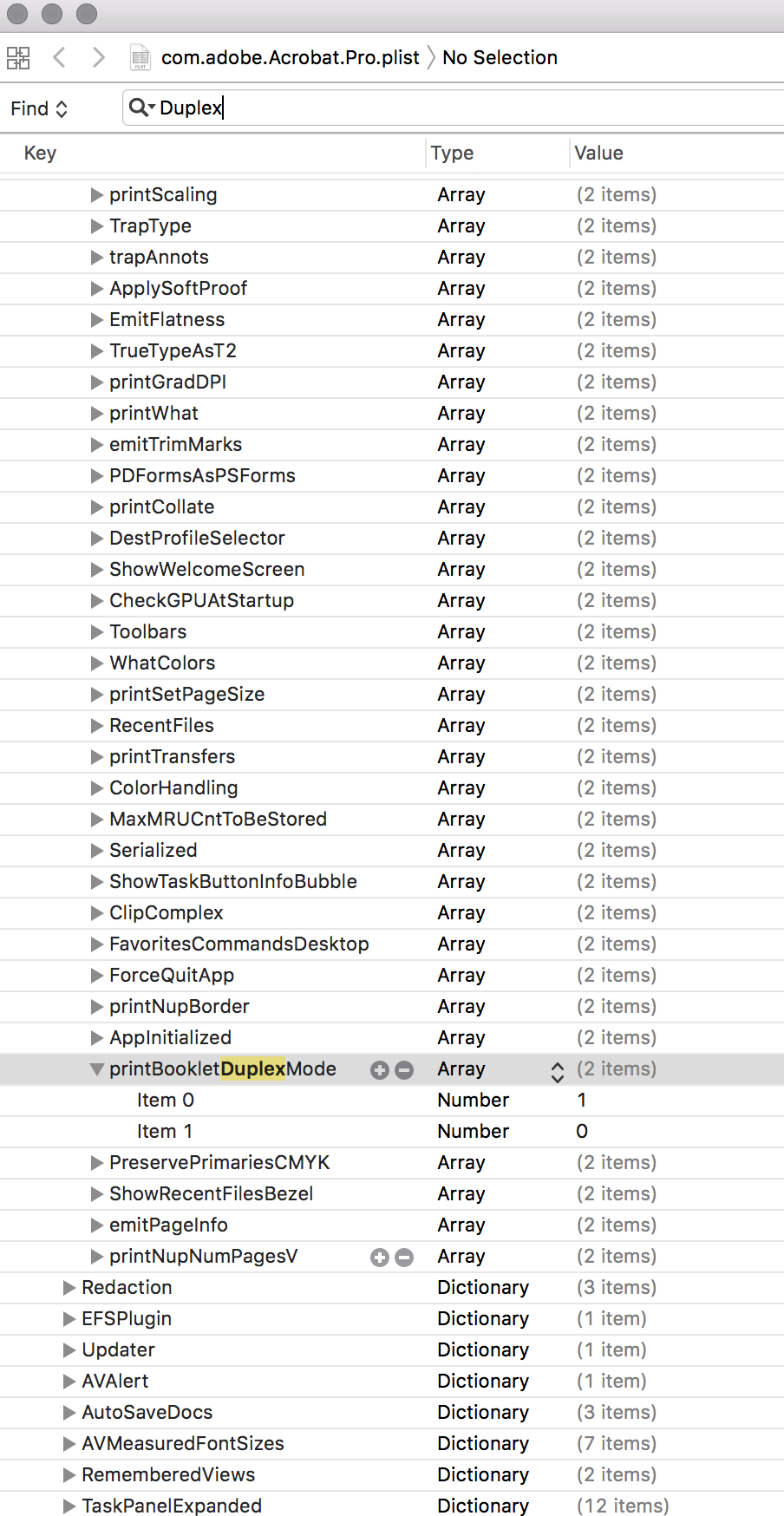The width and height of the screenshot is (784, 1516).
Task: Select the TrueTypeAsT2 key
Action: click(x=173, y=350)
